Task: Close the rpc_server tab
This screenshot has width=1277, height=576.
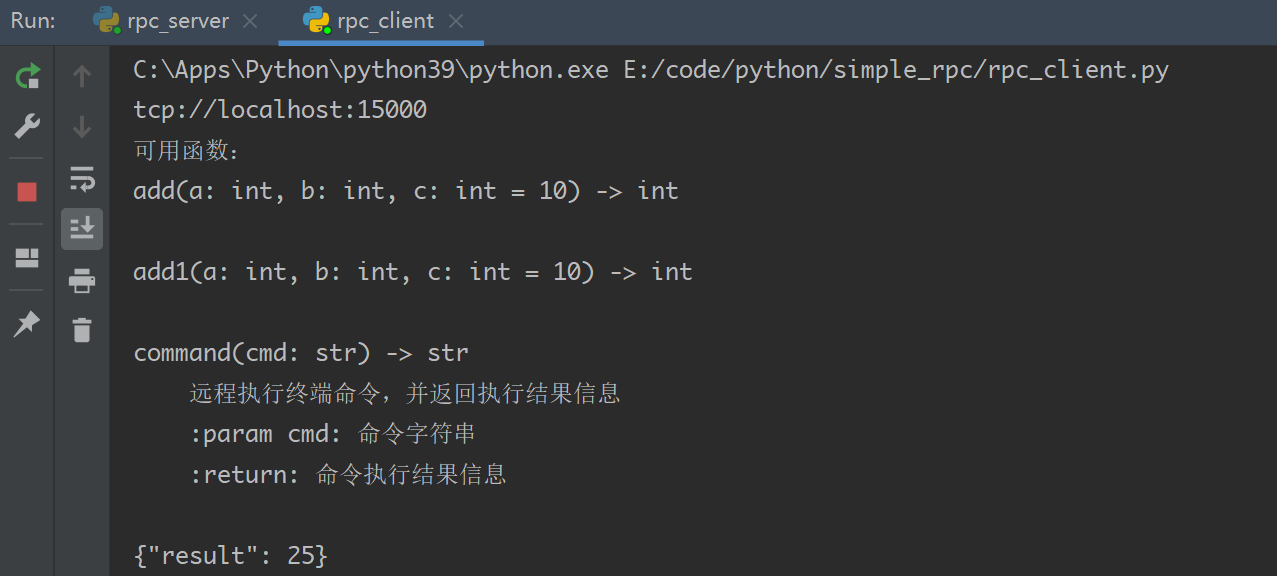Action: pyautogui.click(x=250, y=21)
